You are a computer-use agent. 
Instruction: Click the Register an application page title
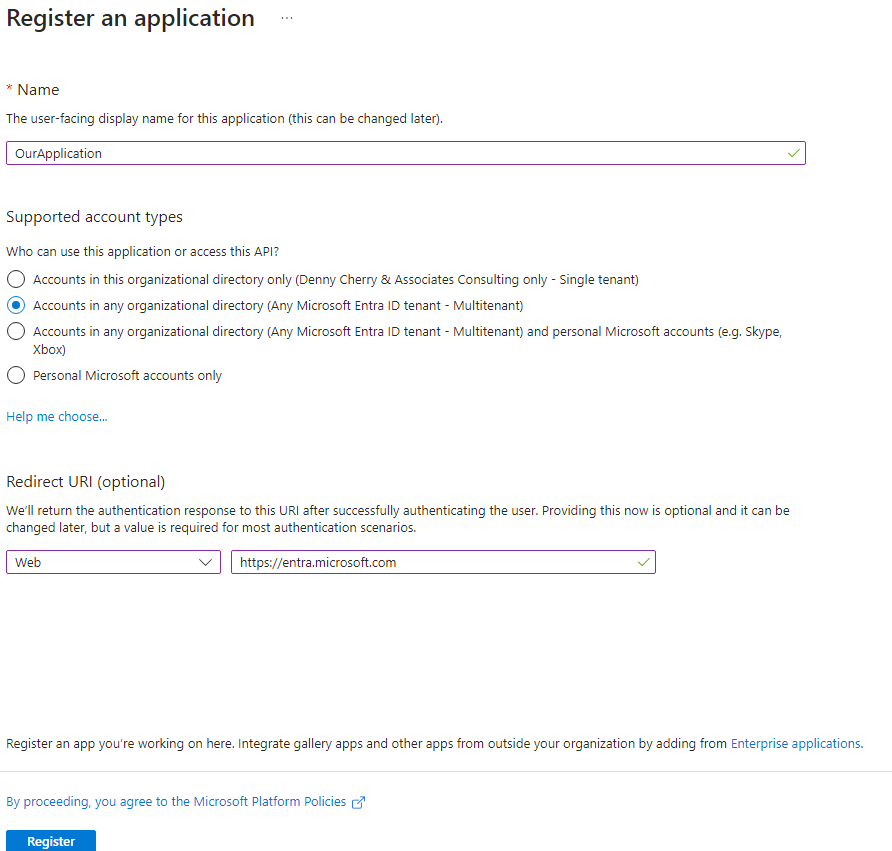(x=130, y=18)
